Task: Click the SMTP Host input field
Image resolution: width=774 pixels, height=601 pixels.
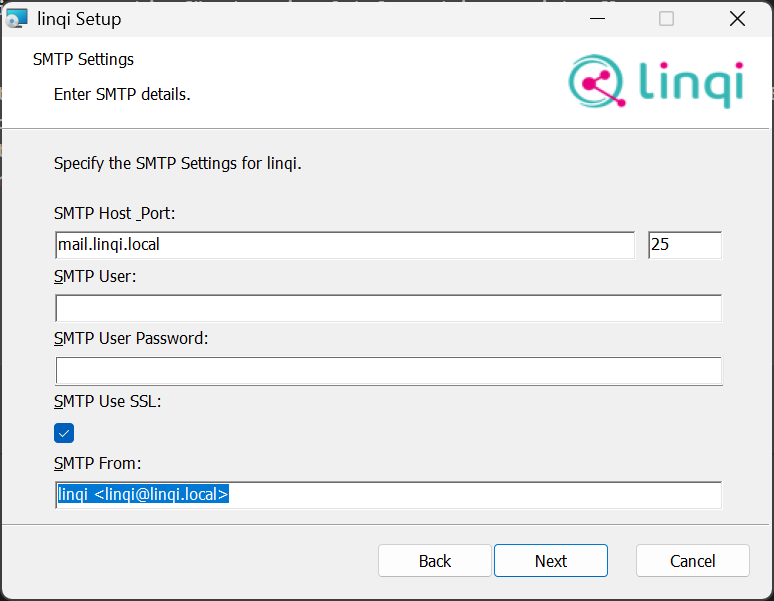Action: point(345,245)
